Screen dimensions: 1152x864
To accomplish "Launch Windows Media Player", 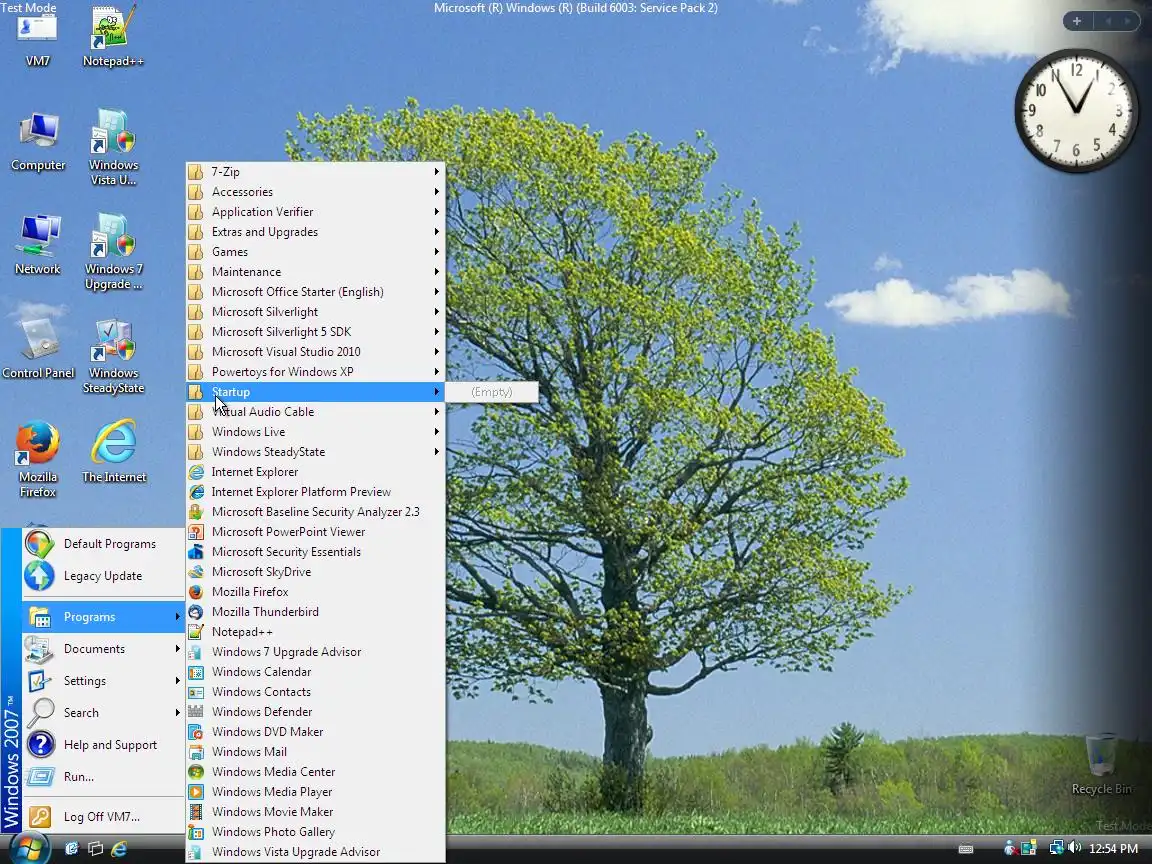I will 315,792.
